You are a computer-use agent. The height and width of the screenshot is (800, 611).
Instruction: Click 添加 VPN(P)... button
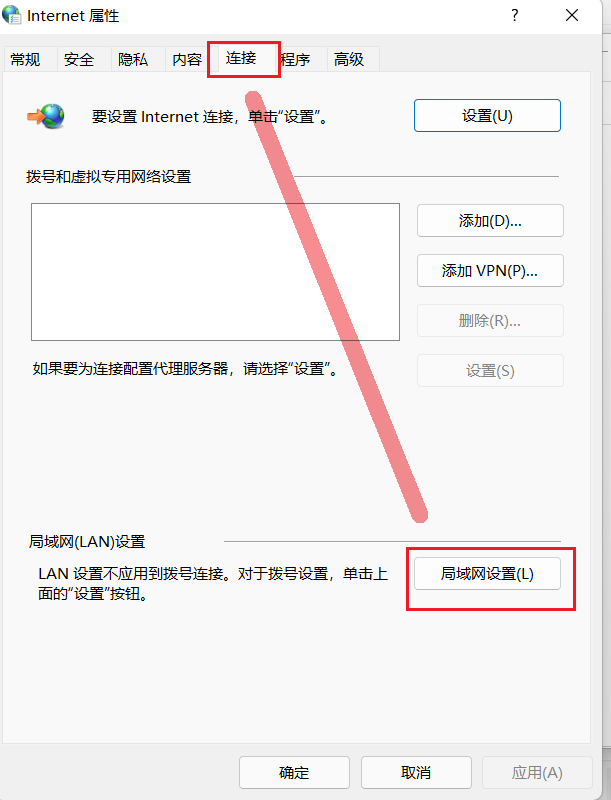tap(490, 270)
